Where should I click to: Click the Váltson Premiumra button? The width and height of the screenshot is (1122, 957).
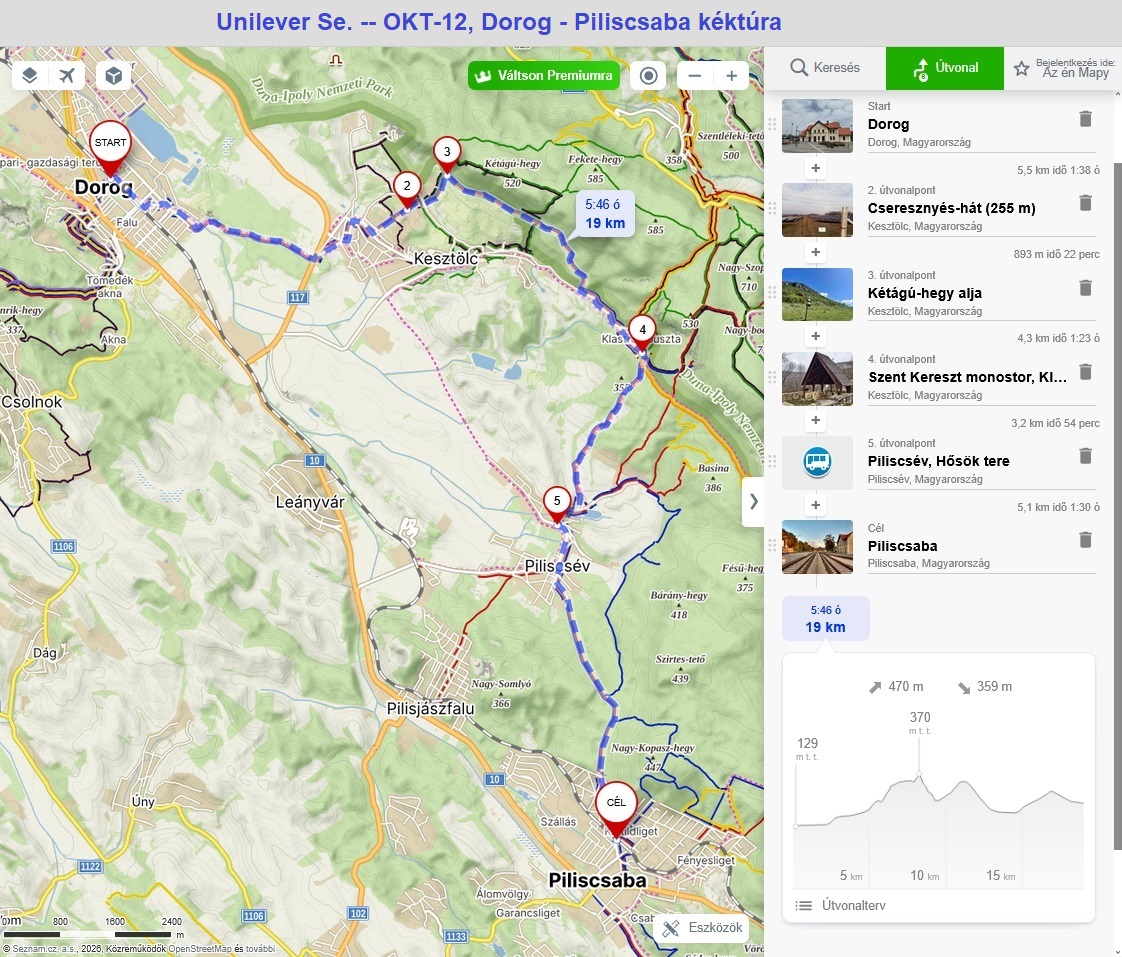point(544,76)
